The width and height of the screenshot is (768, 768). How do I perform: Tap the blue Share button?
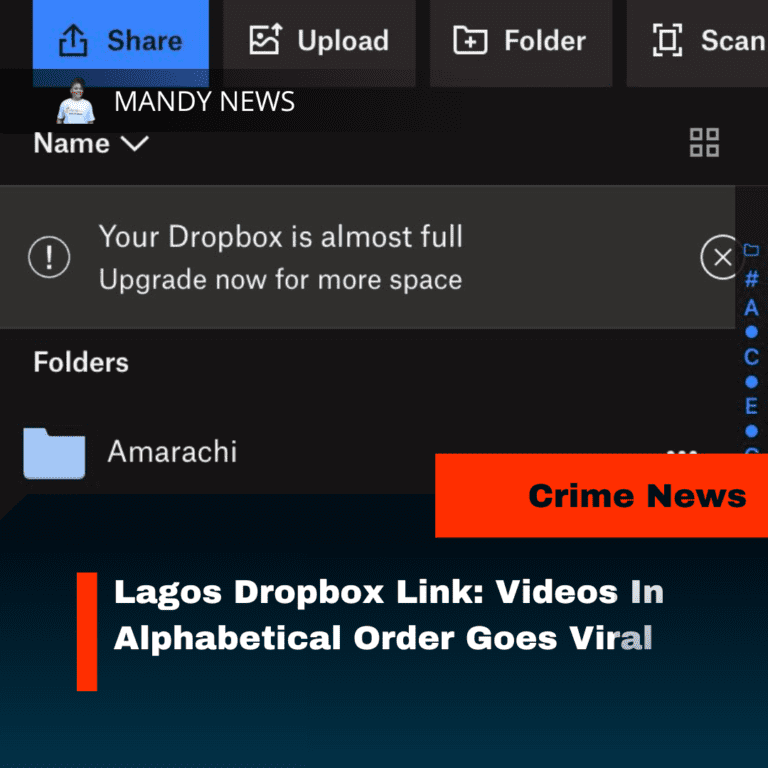pyautogui.click(x=120, y=42)
